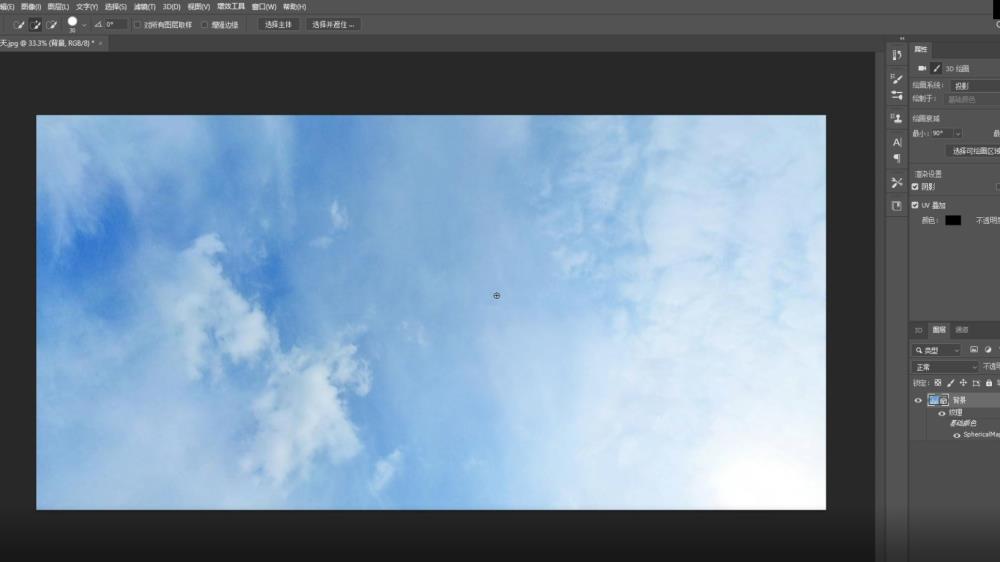The height and width of the screenshot is (562, 1000).
Task: Open the 视图(V) menu
Action: (x=199, y=7)
